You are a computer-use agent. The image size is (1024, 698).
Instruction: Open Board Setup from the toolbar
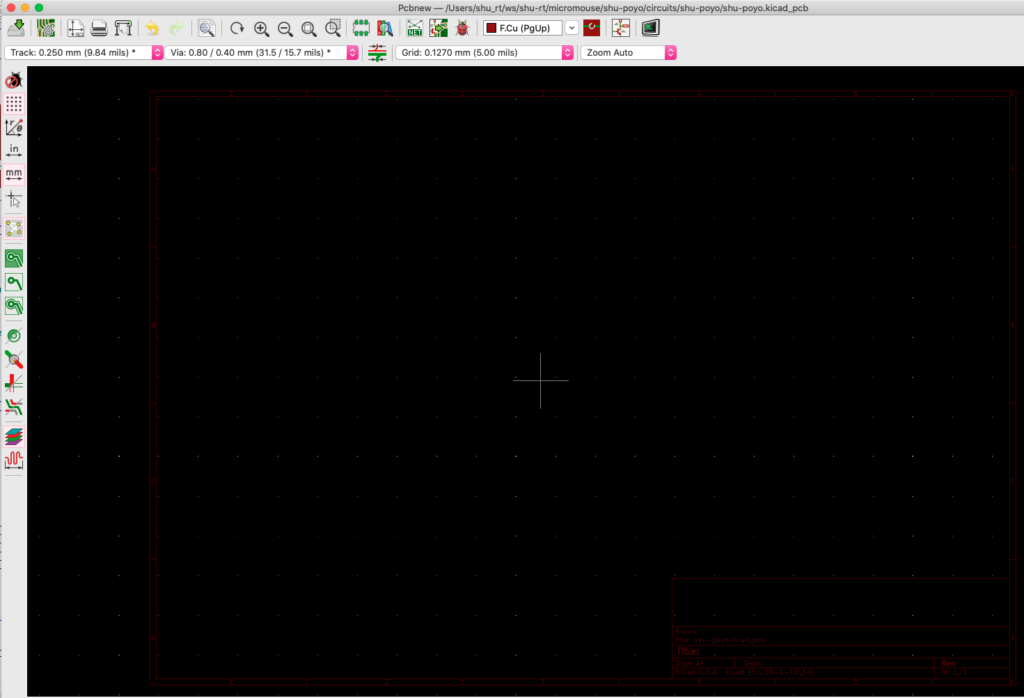pos(46,28)
